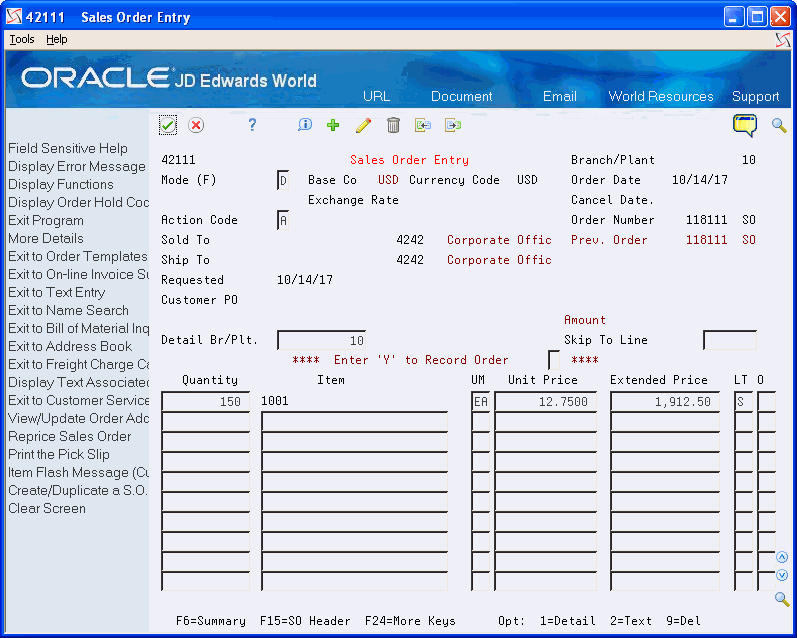Click F15=SO Header function key text
The image size is (797, 638).
tap(305, 621)
